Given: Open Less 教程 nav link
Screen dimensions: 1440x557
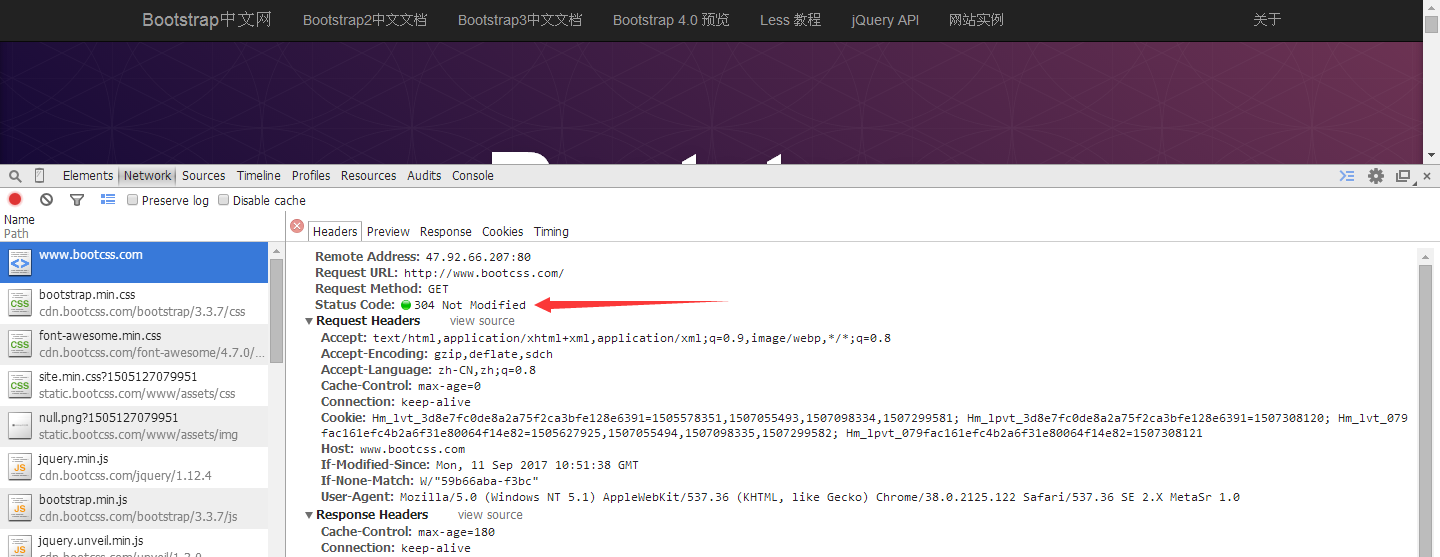Looking at the screenshot, I should tap(790, 20).
